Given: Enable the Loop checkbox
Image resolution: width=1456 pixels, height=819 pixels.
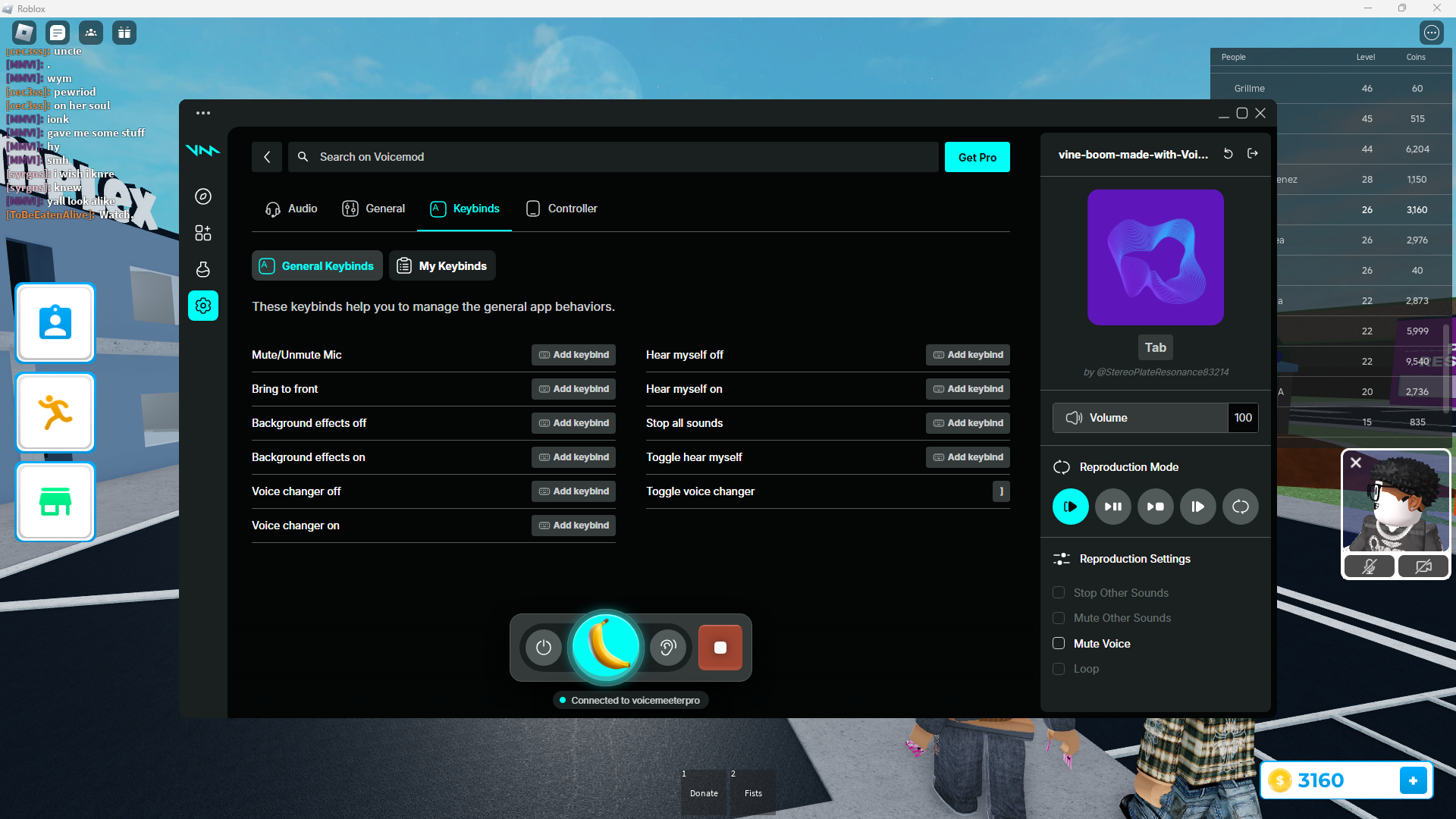Looking at the screenshot, I should pos(1059,669).
